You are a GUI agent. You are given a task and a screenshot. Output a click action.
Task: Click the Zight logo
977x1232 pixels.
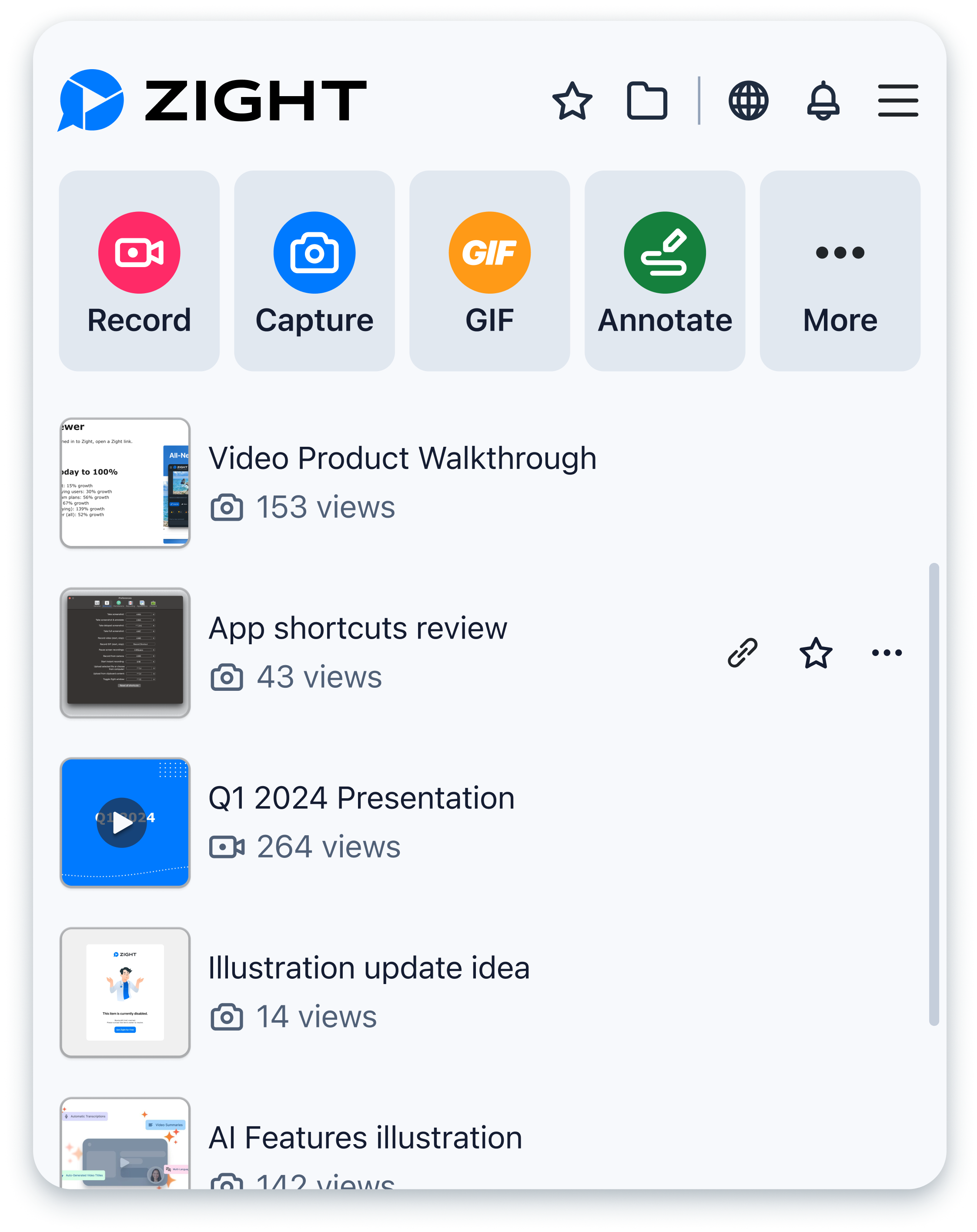coord(211,101)
